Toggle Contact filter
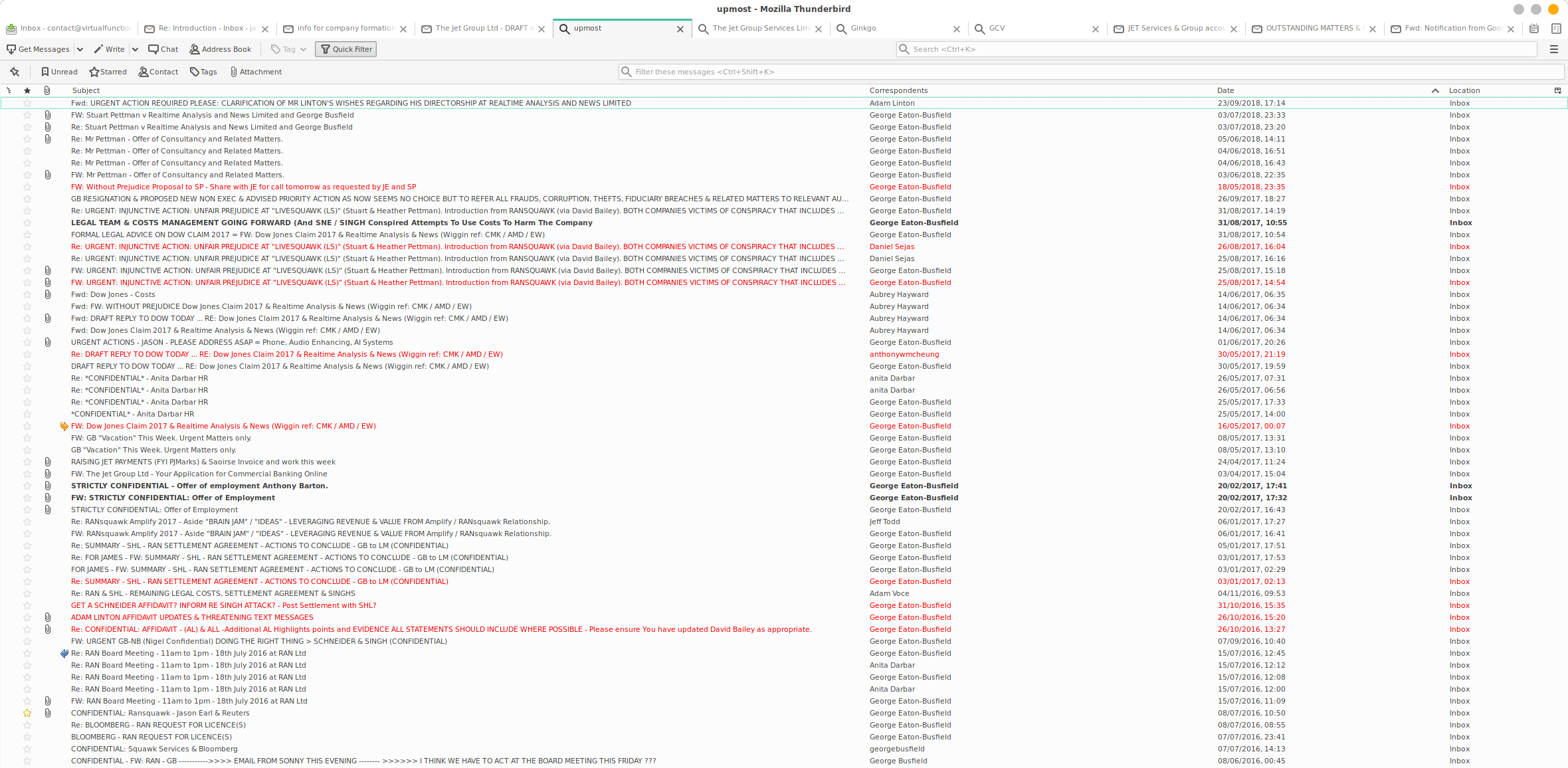1568x768 pixels. (x=158, y=72)
